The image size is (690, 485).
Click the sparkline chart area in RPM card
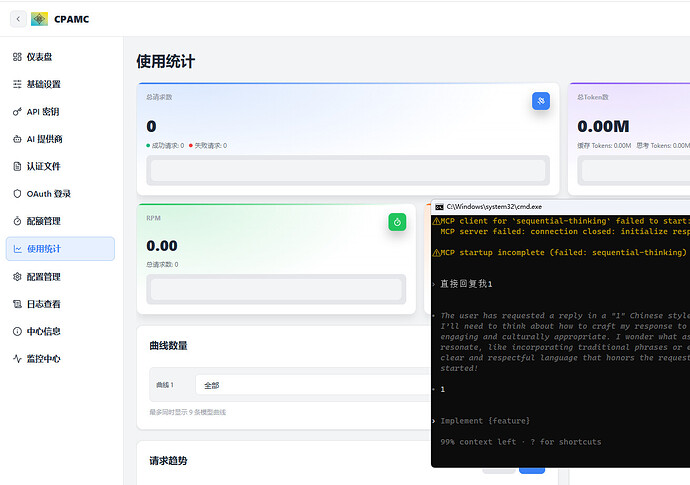click(276, 289)
